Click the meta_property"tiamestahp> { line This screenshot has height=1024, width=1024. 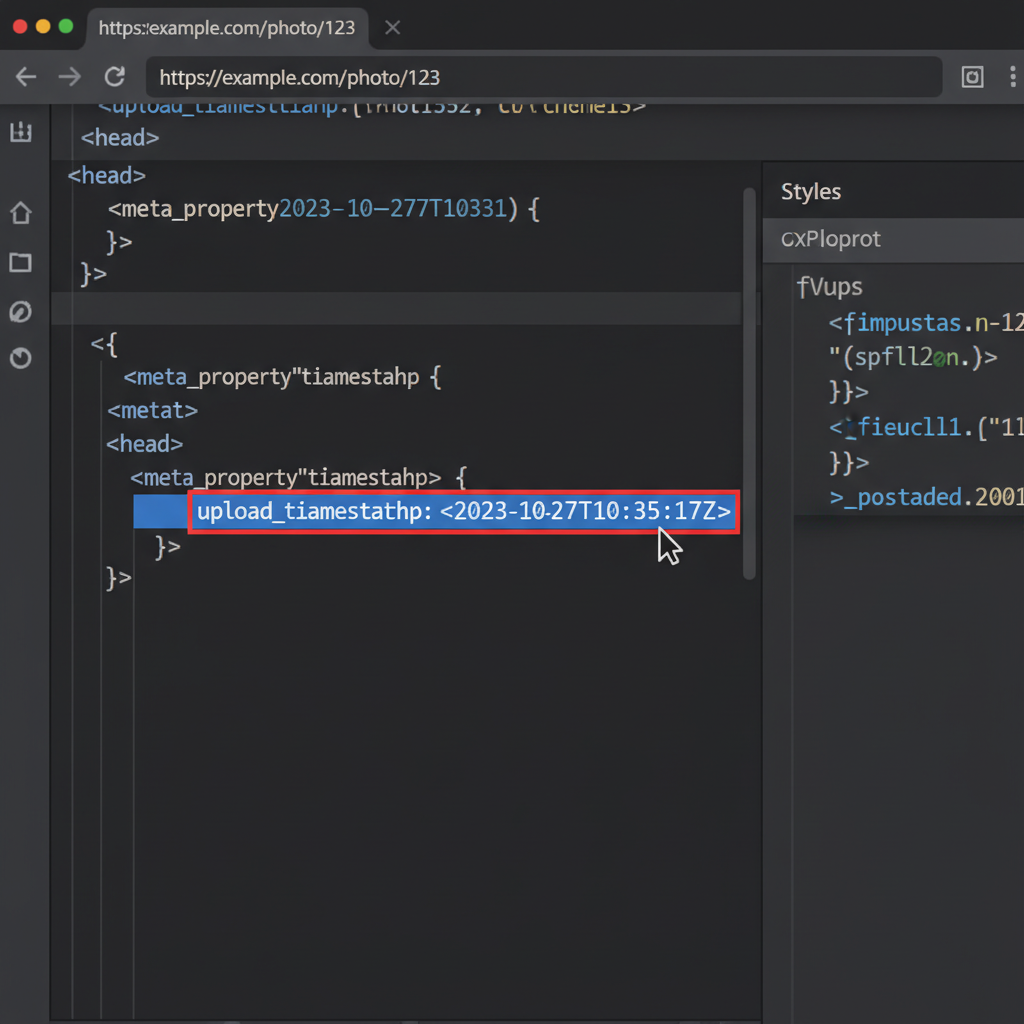coord(298,478)
